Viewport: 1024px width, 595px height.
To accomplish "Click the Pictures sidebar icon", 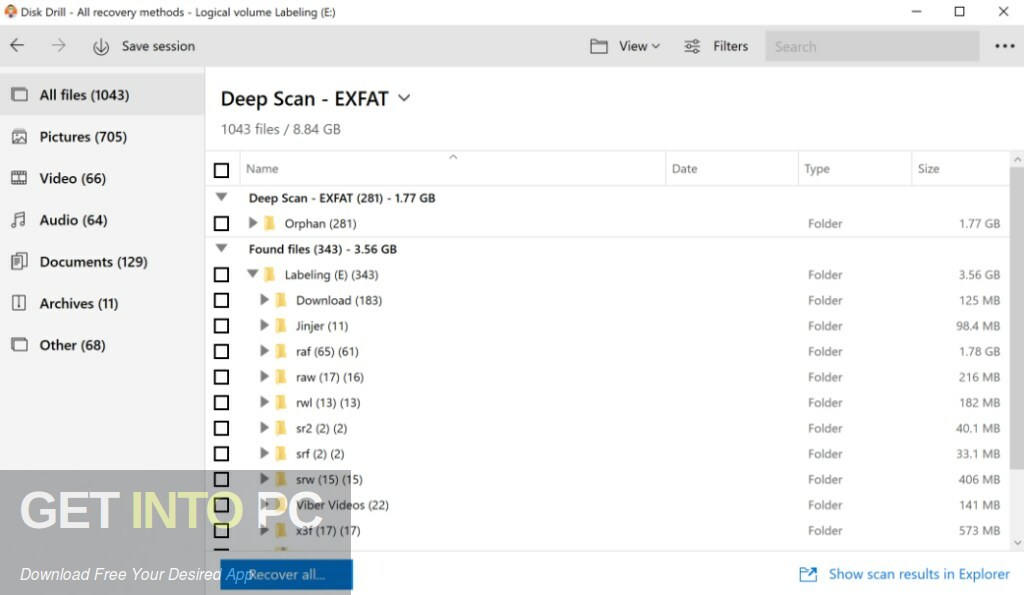I will 20,137.
